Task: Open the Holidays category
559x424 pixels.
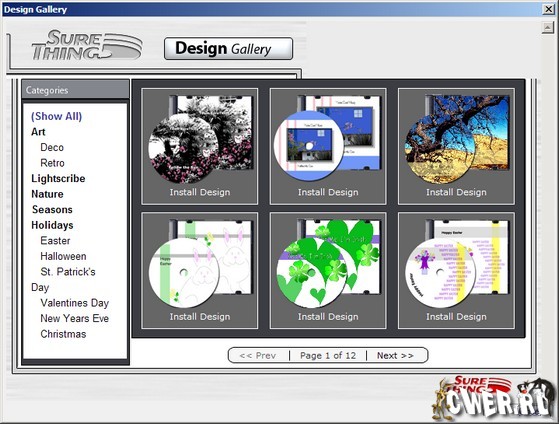Action: (52, 225)
